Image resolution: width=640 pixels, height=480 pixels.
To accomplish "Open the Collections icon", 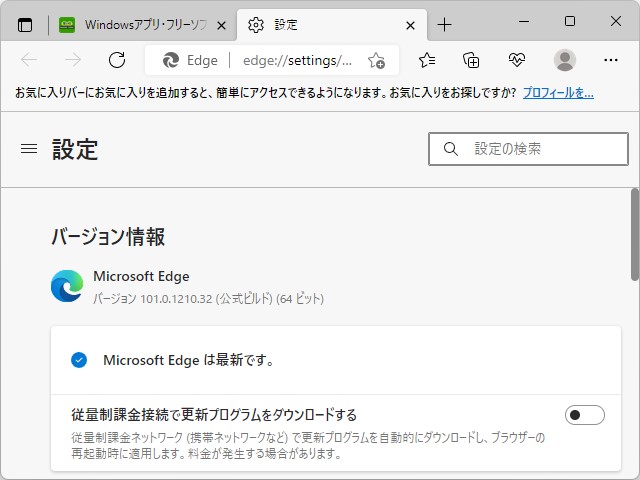I will click(x=471, y=60).
